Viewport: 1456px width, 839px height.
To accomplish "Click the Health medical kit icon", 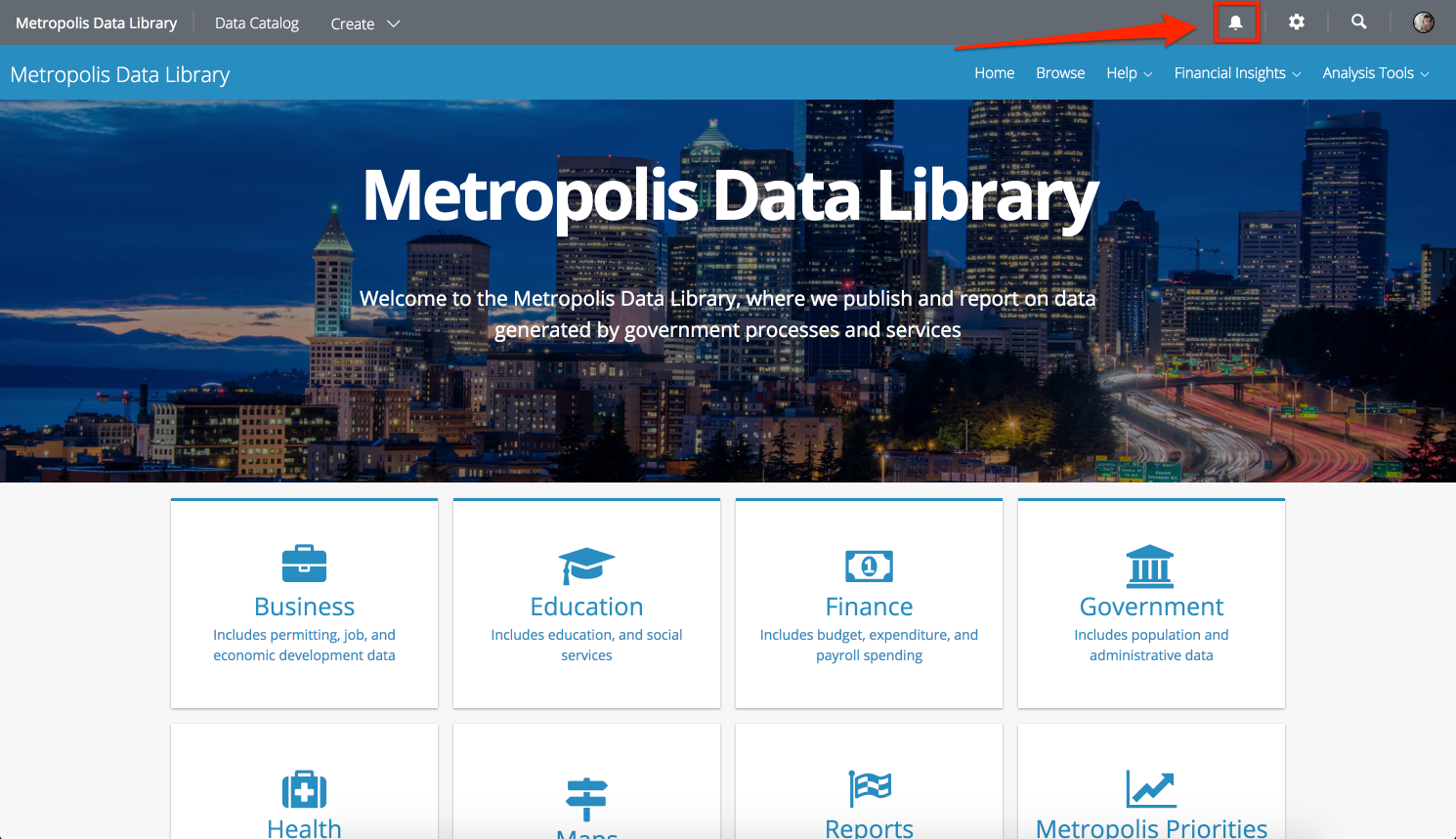I will coord(304,789).
